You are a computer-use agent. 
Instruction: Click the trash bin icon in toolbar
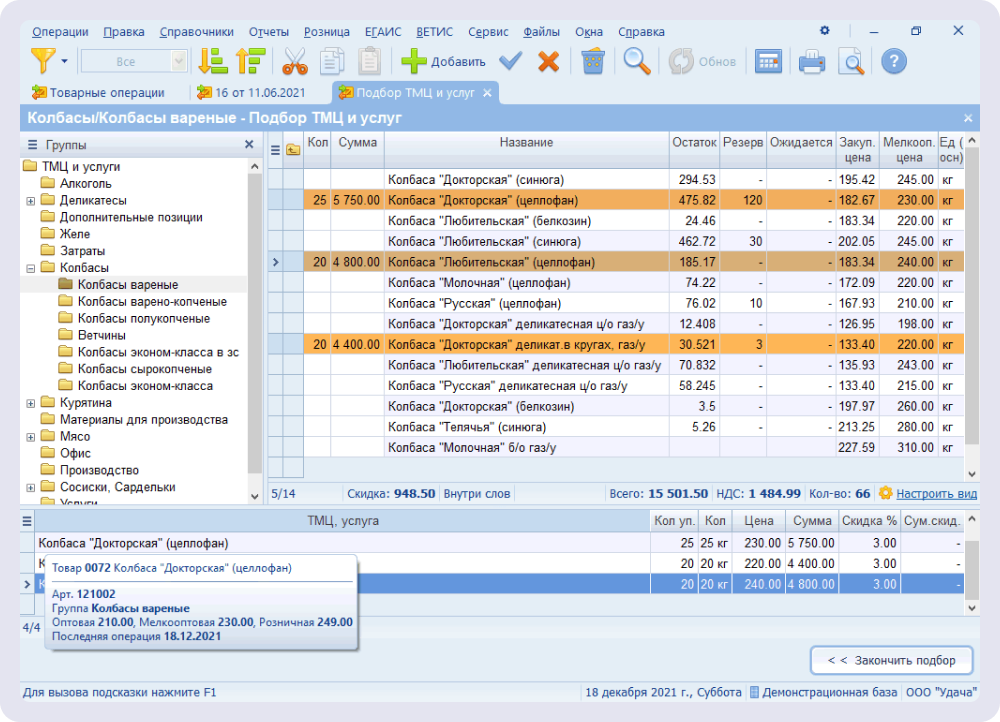pos(593,61)
